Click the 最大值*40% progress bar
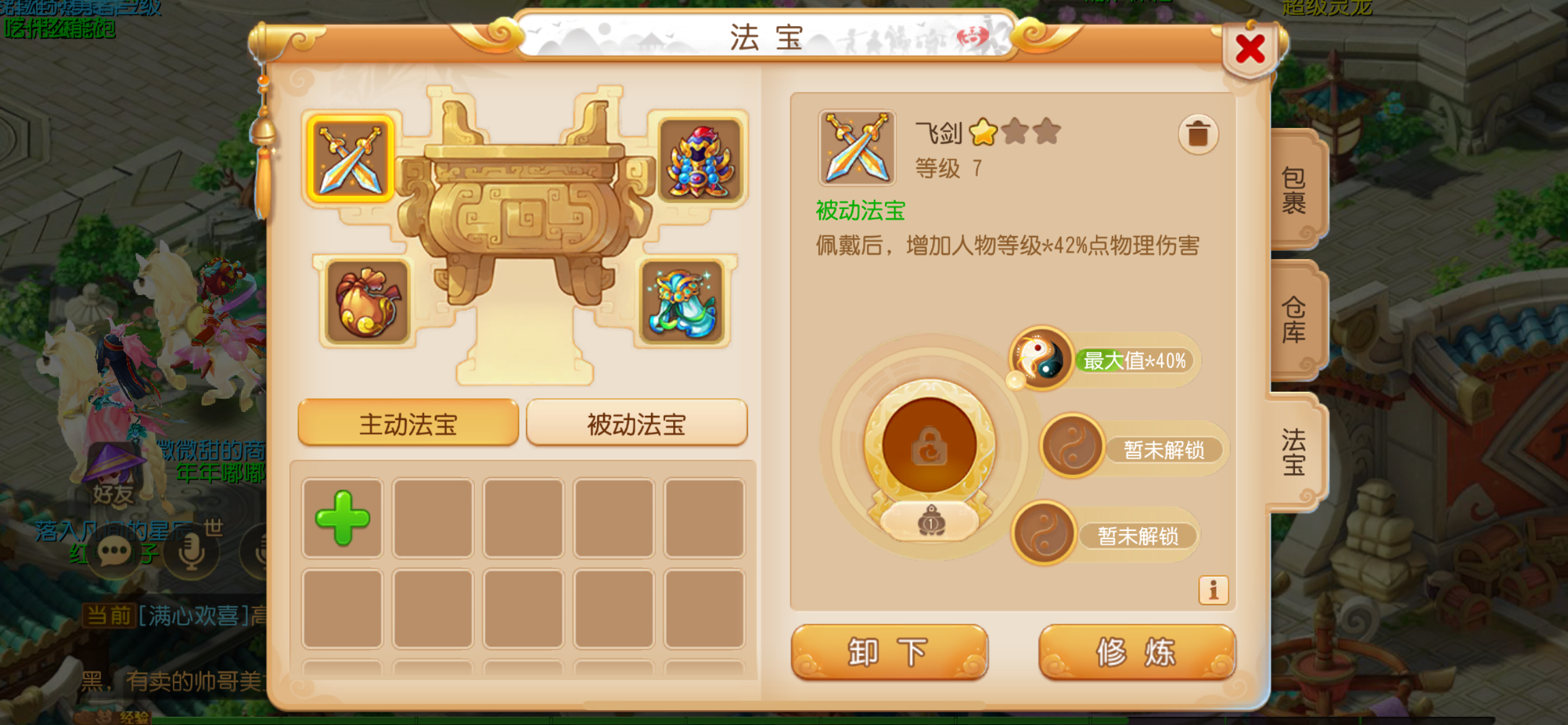This screenshot has height=725, width=1568. 1135,360
